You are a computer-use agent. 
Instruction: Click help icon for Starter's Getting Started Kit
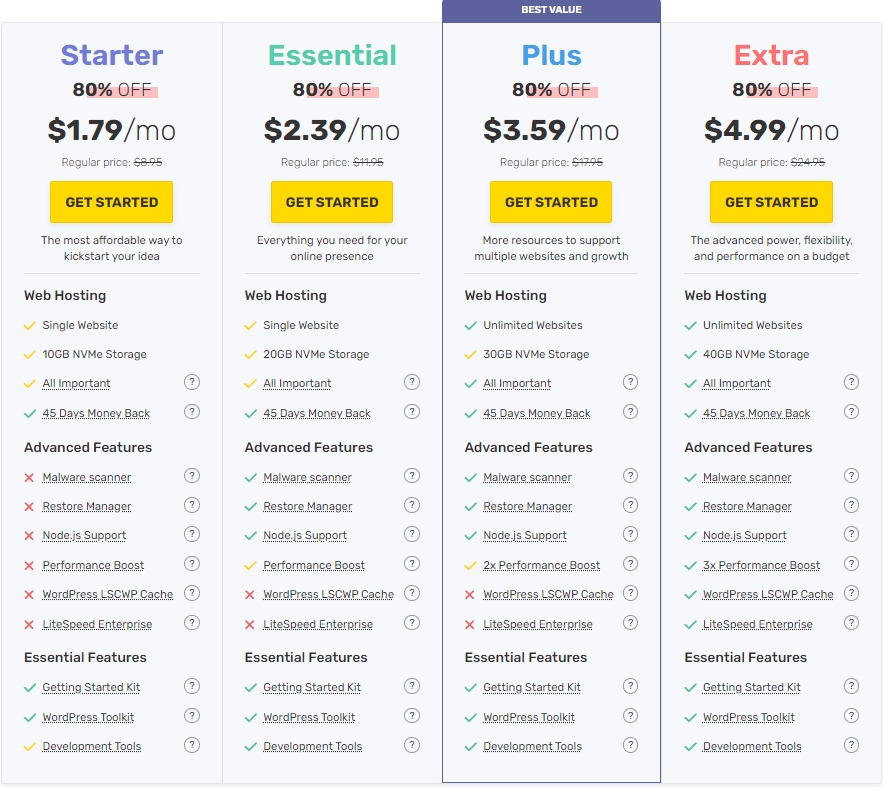point(192,686)
